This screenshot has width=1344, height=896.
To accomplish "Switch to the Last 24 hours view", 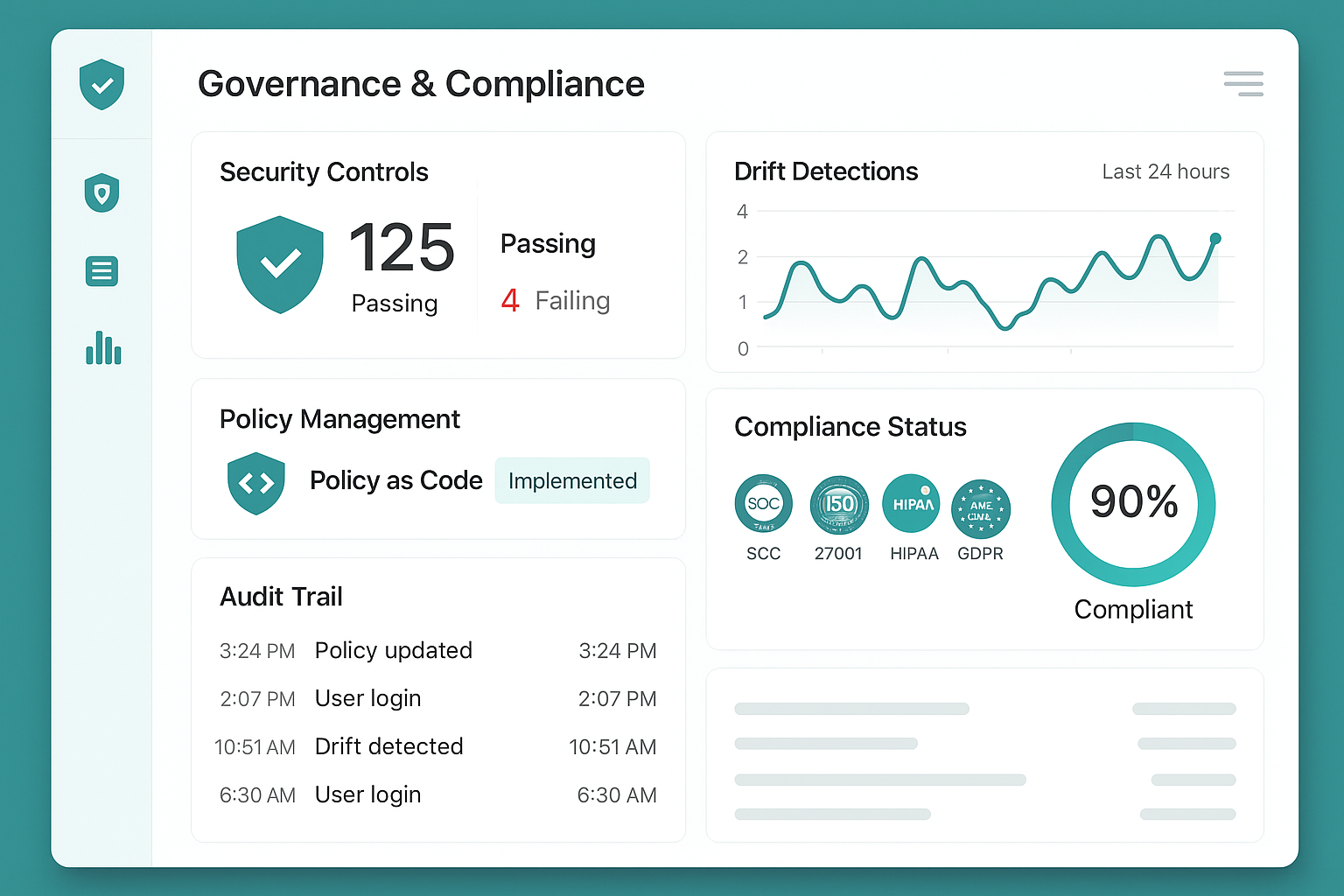I will [1165, 171].
